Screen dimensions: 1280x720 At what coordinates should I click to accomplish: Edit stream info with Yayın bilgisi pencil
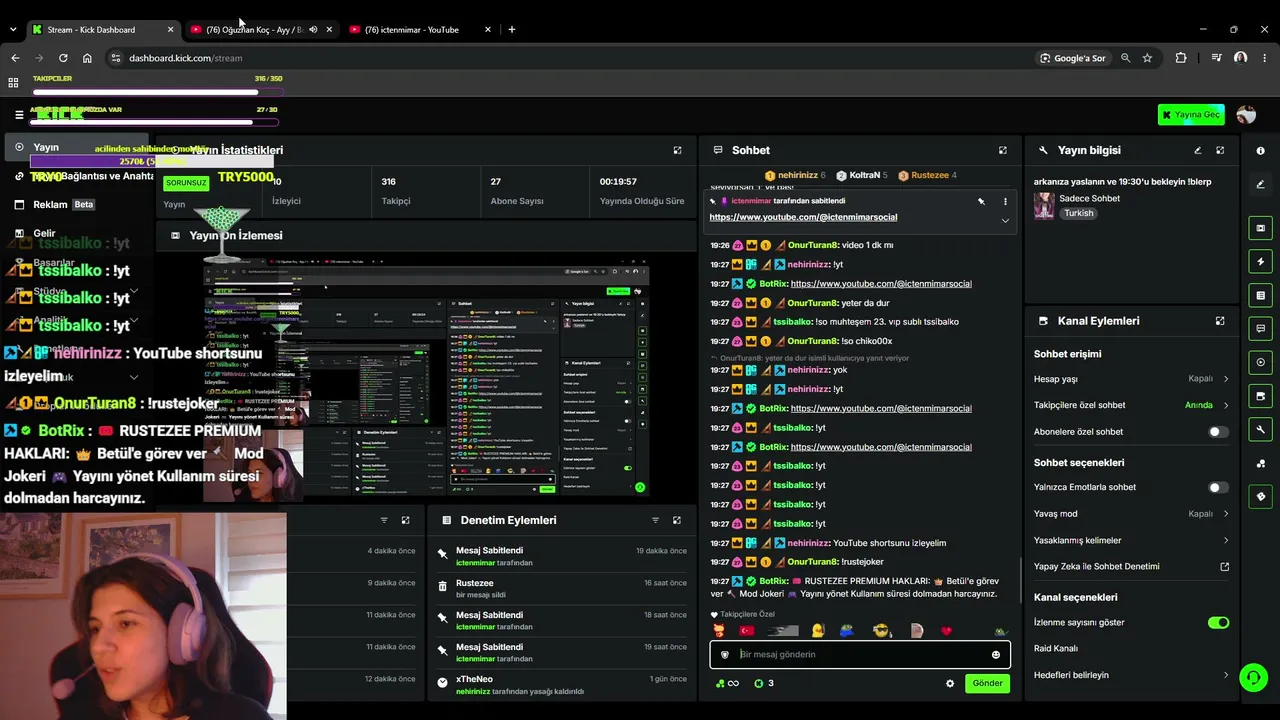tap(1197, 150)
